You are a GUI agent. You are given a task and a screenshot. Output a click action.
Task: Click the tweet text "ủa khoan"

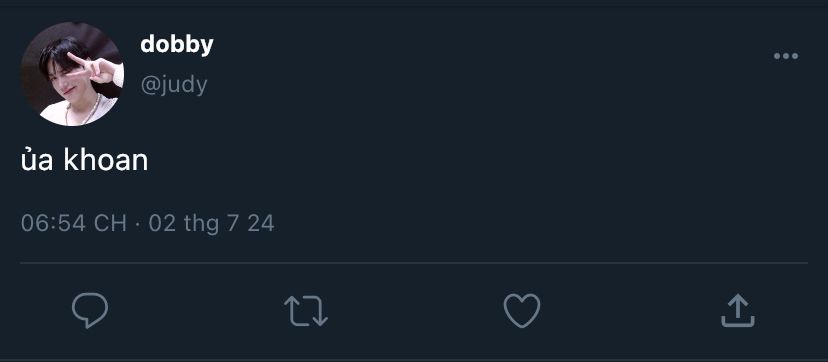pos(84,160)
